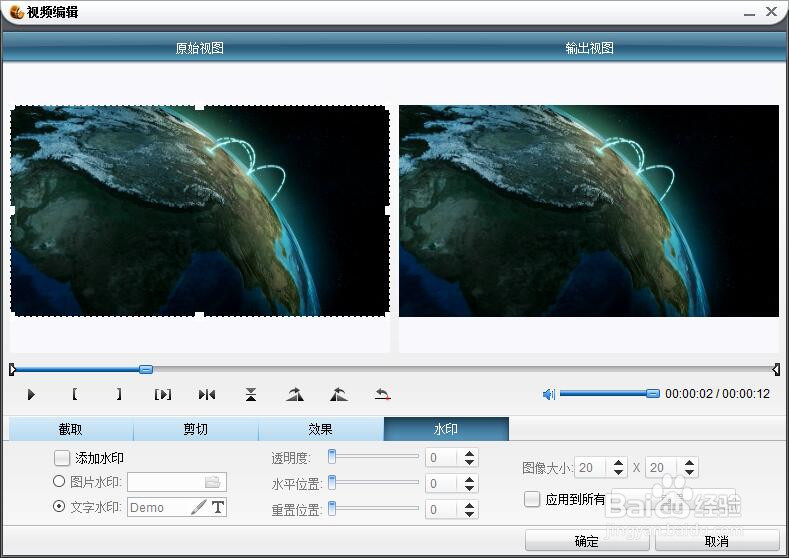Click the 垂直位置 slider handle

[332, 509]
